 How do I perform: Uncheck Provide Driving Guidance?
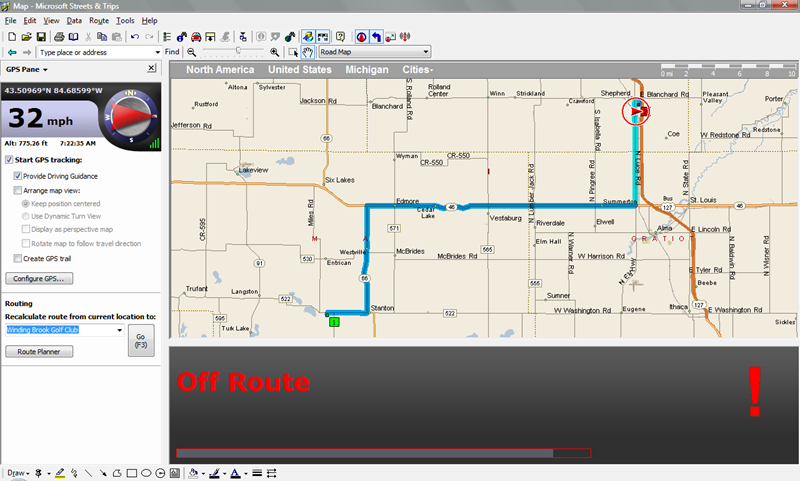point(18,176)
